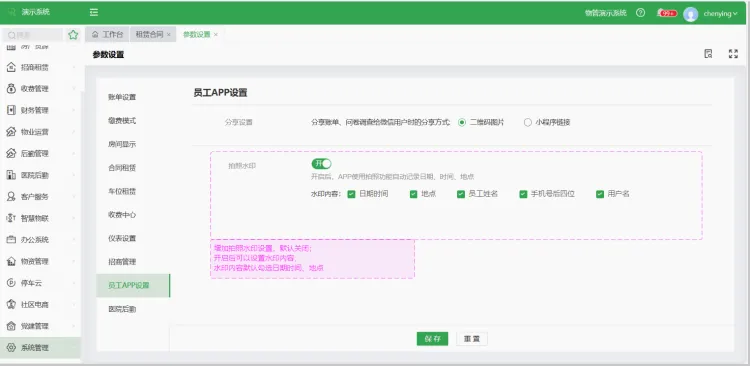
Task: Collapse the 系统管理 sidebar menu arrow
Action: pos(74,348)
